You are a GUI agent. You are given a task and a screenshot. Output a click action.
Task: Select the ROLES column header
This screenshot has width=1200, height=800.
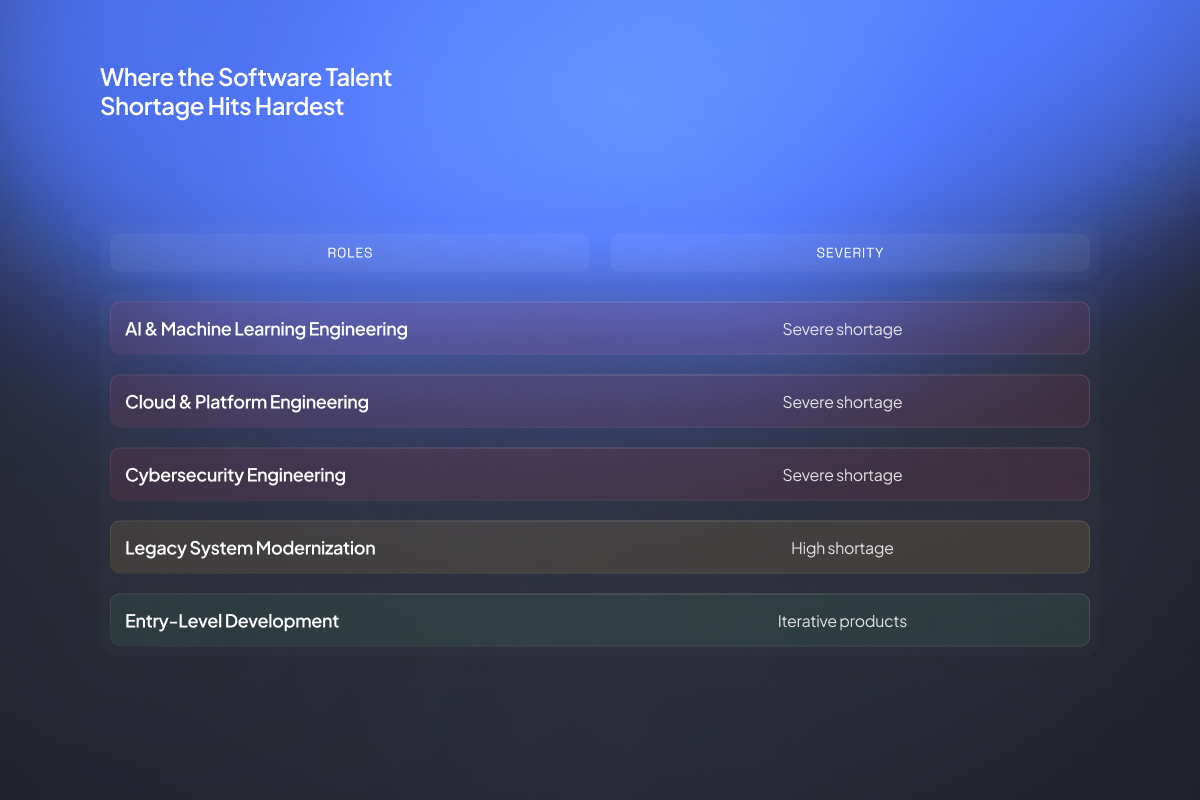[349, 252]
